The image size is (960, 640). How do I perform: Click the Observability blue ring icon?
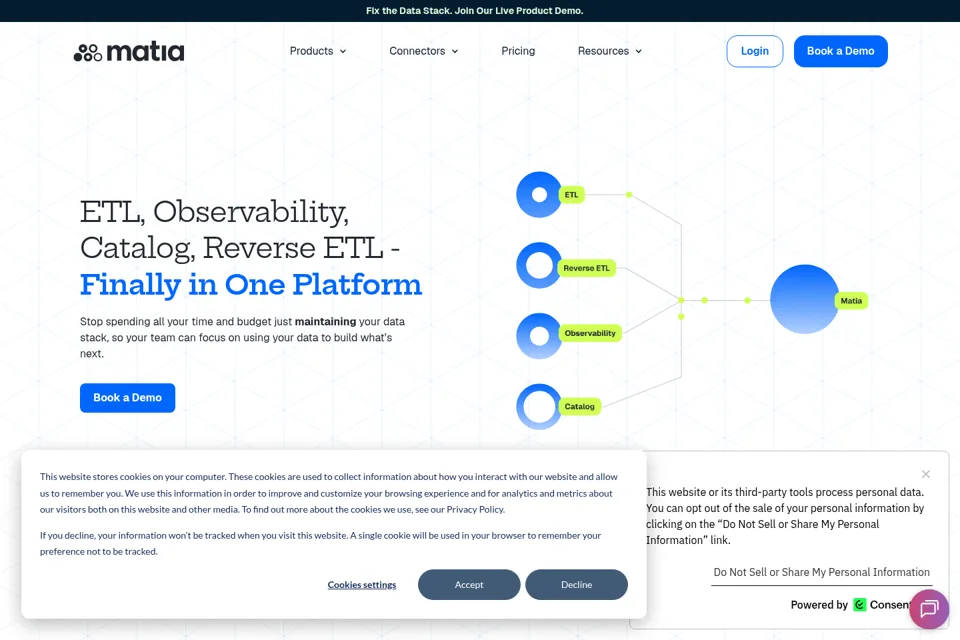pos(539,336)
